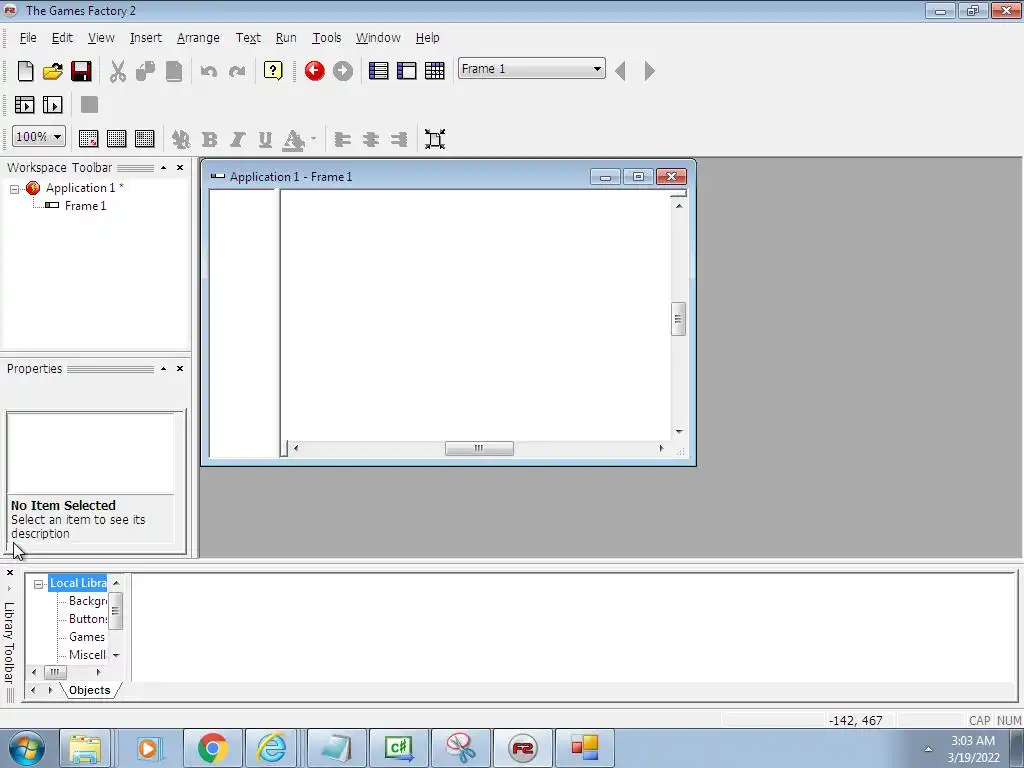Screen dimensions: 1024x768
Task: Run the application with film play icon
Action: (24, 105)
